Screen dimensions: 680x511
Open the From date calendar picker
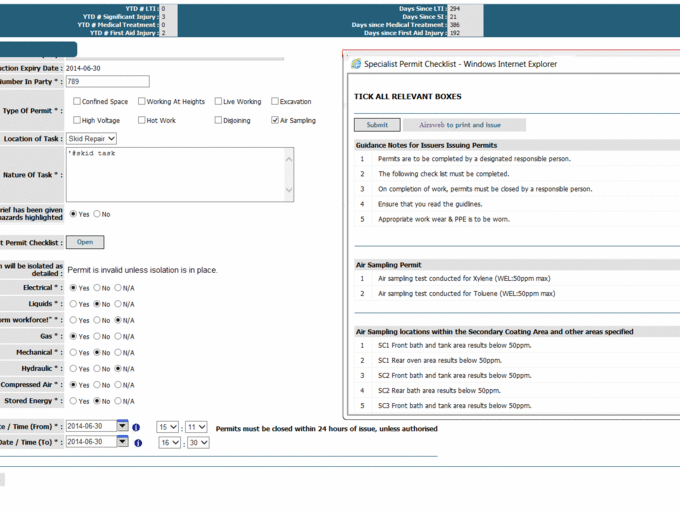click(123, 427)
